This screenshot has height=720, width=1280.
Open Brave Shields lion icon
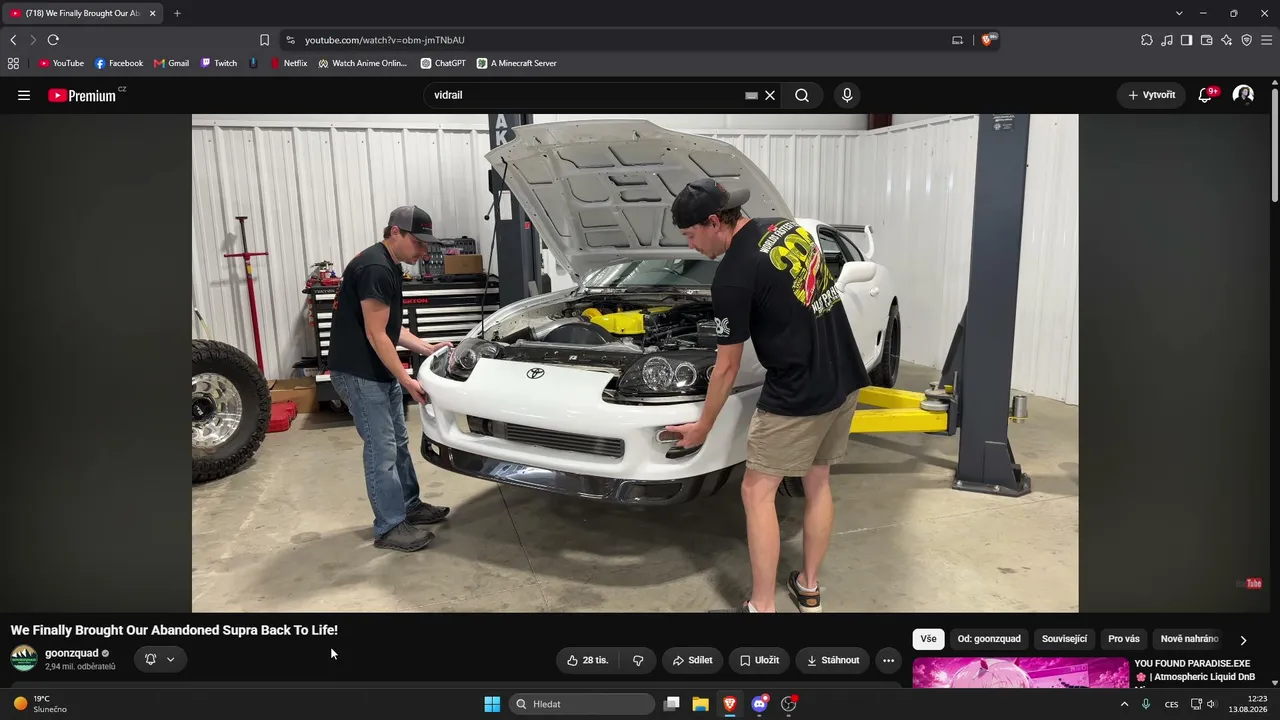tap(988, 40)
